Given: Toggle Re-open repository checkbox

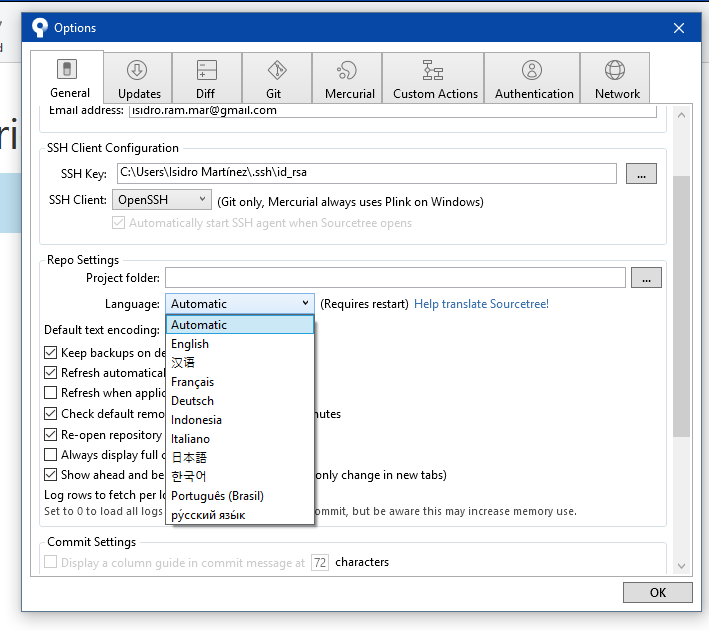Looking at the screenshot, I should coord(51,434).
